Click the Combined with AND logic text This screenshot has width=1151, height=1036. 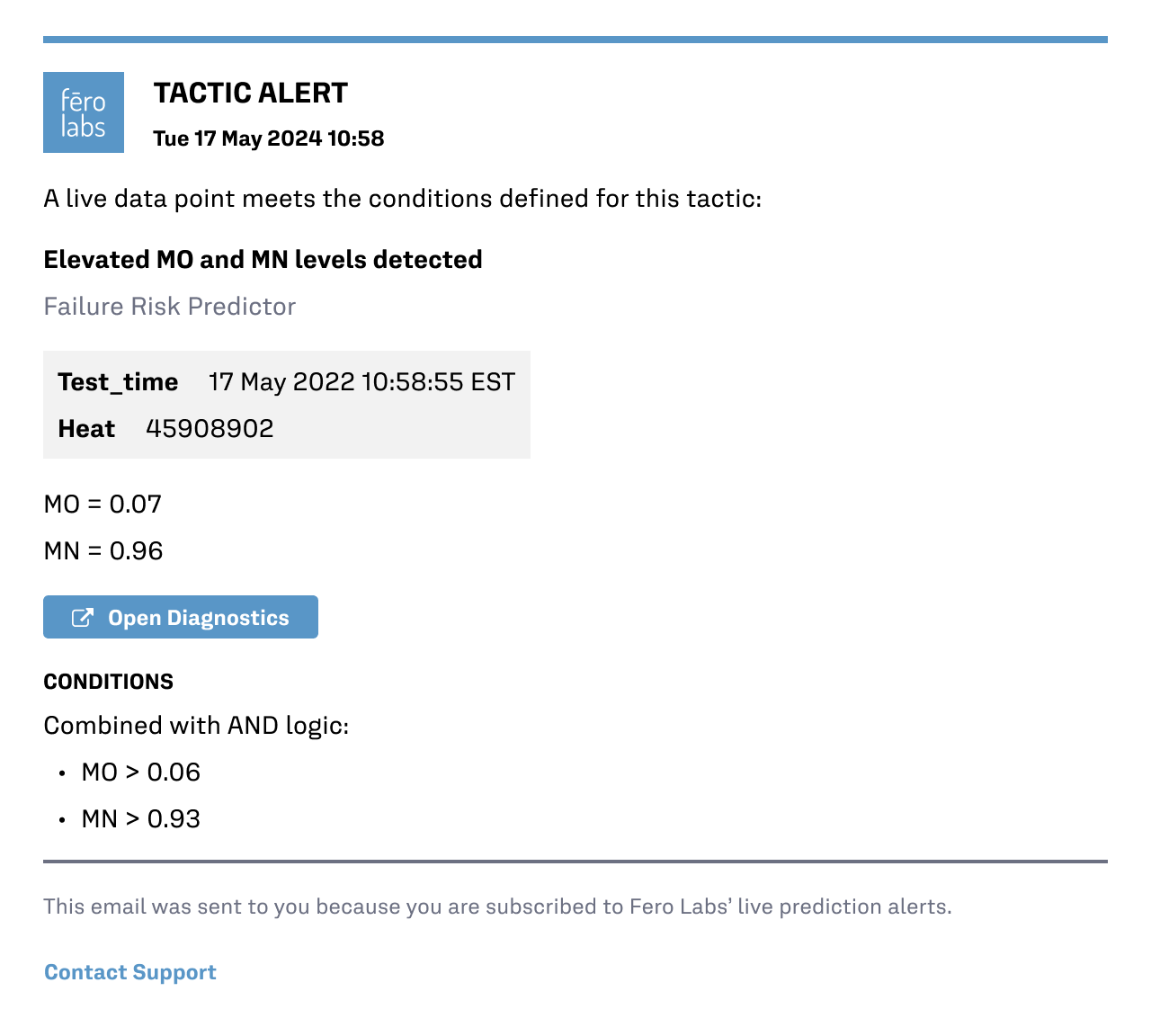point(196,725)
